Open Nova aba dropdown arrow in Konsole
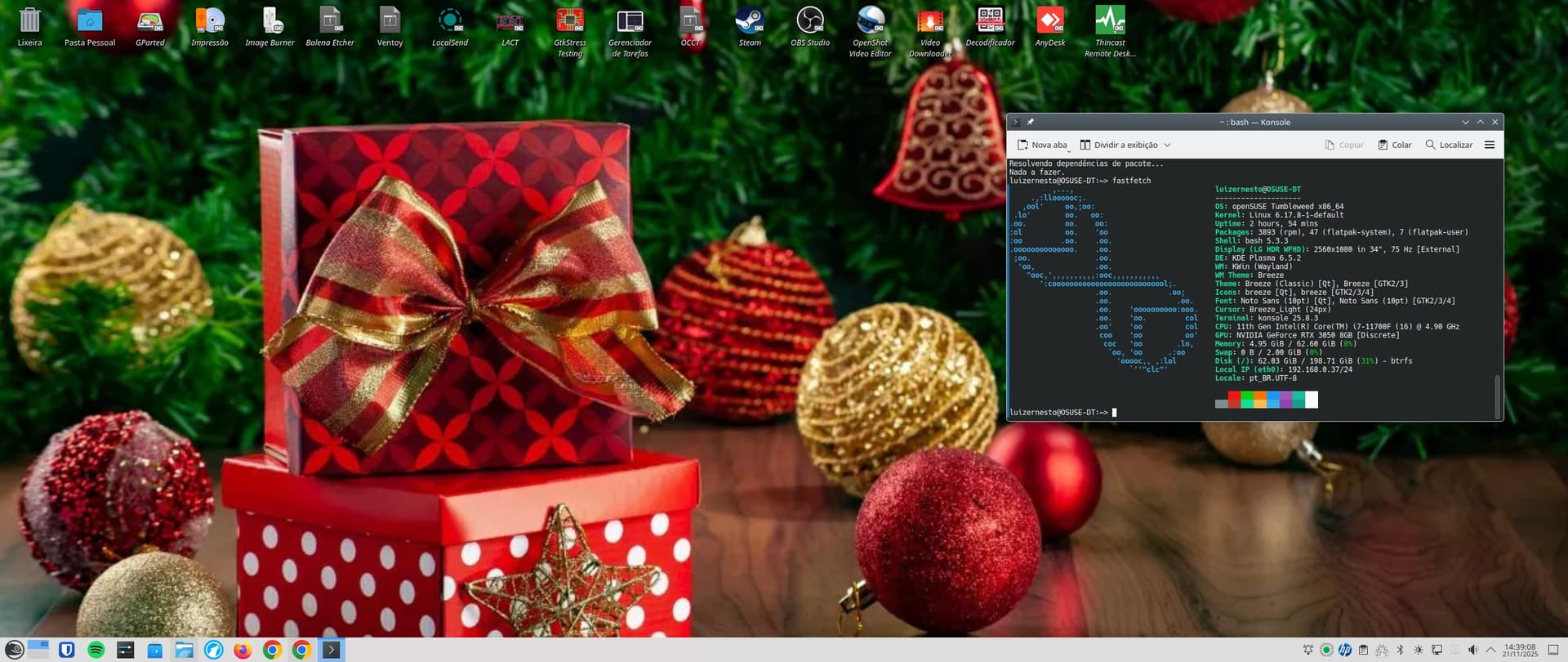 click(1069, 150)
